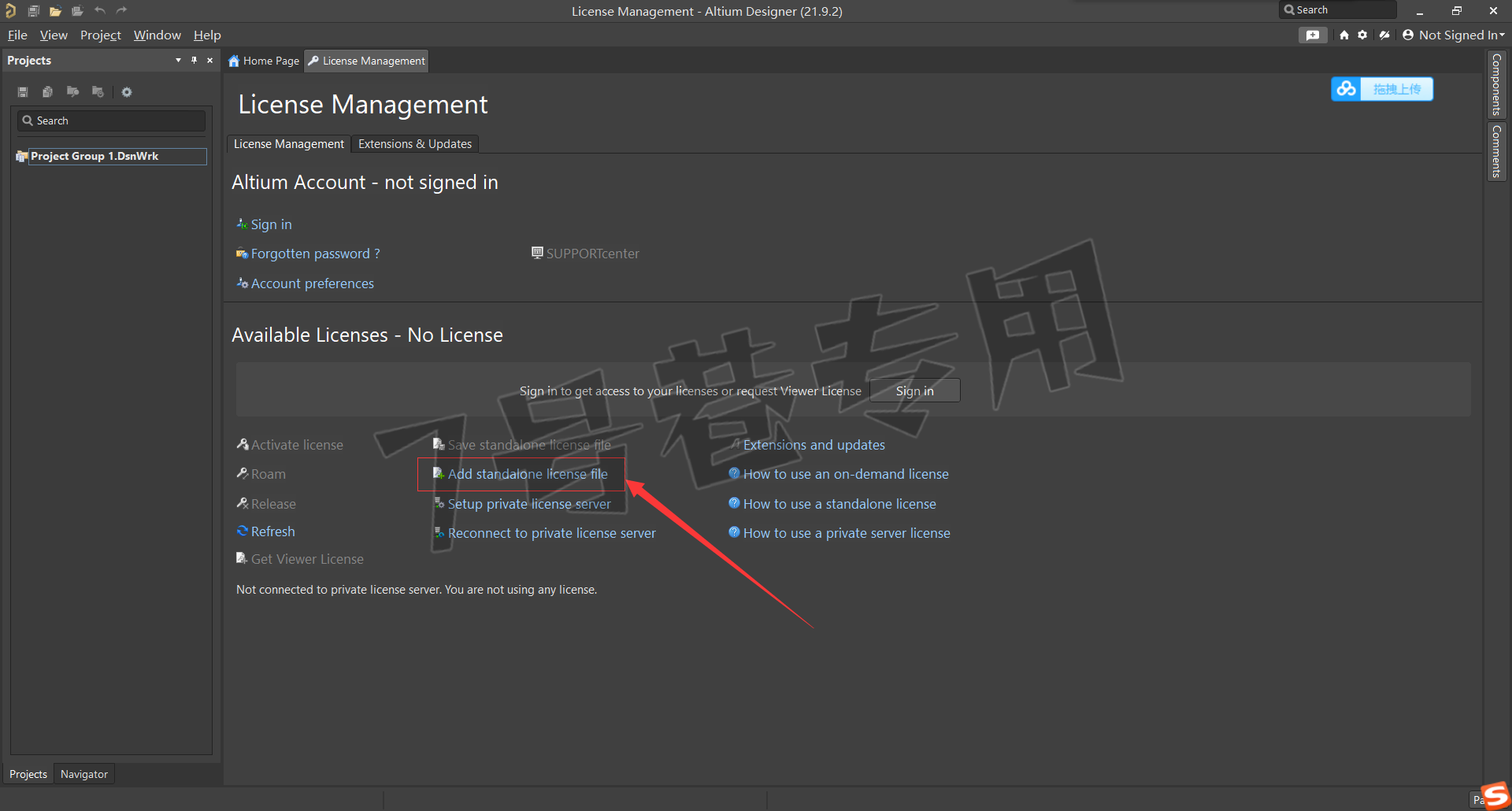Open the File menu

coord(17,35)
